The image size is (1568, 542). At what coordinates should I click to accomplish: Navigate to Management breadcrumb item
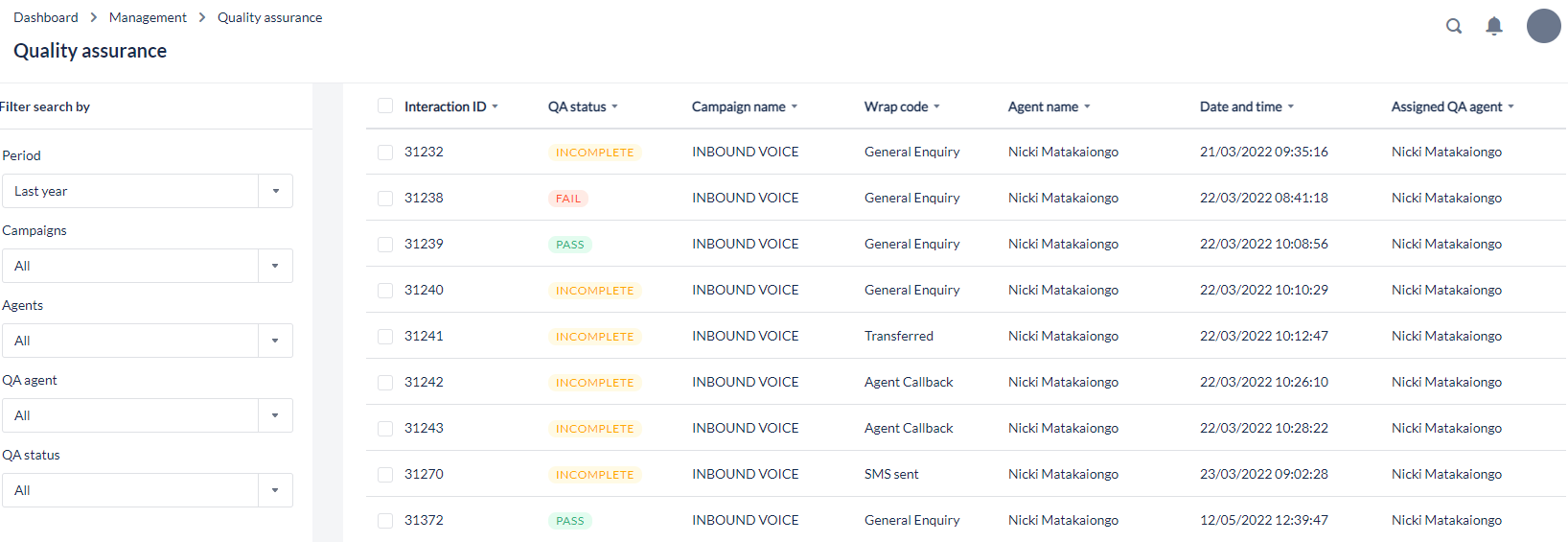(x=148, y=17)
